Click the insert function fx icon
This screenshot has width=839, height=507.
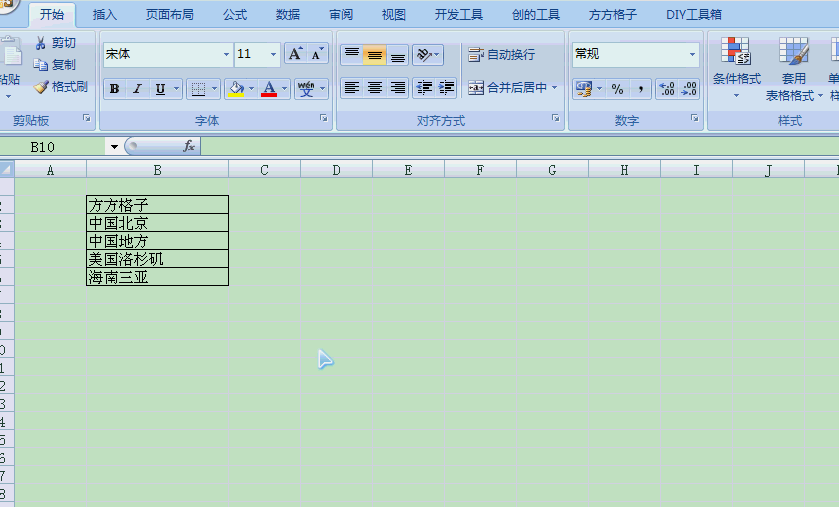click(x=188, y=146)
